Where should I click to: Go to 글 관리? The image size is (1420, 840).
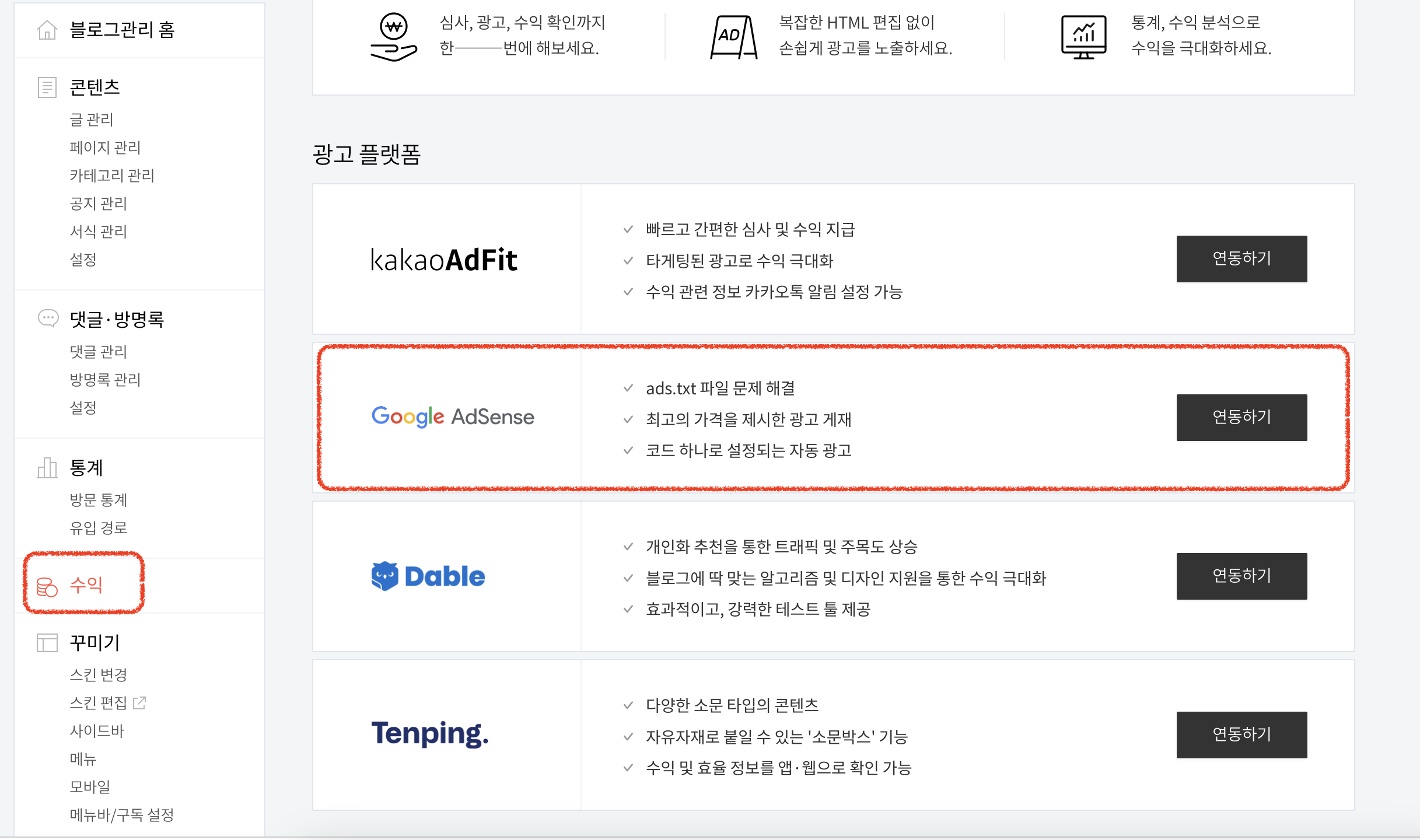tap(92, 120)
